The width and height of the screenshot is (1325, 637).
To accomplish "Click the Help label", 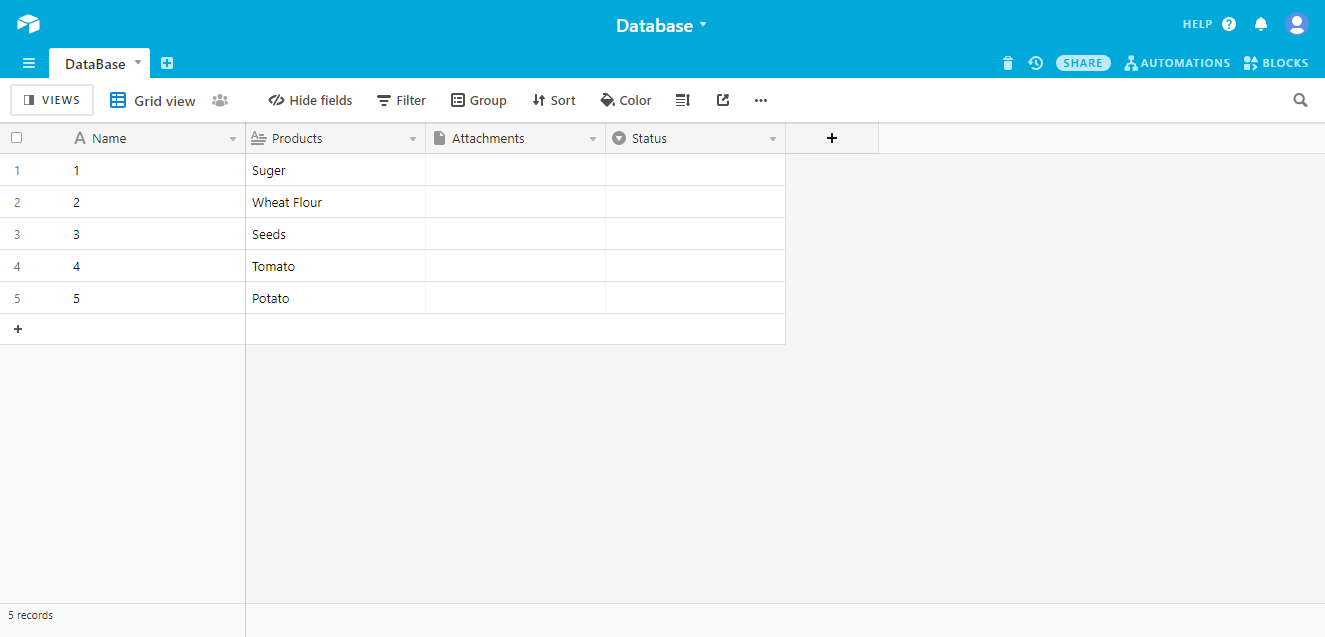I will click(x=1197, y=24).
